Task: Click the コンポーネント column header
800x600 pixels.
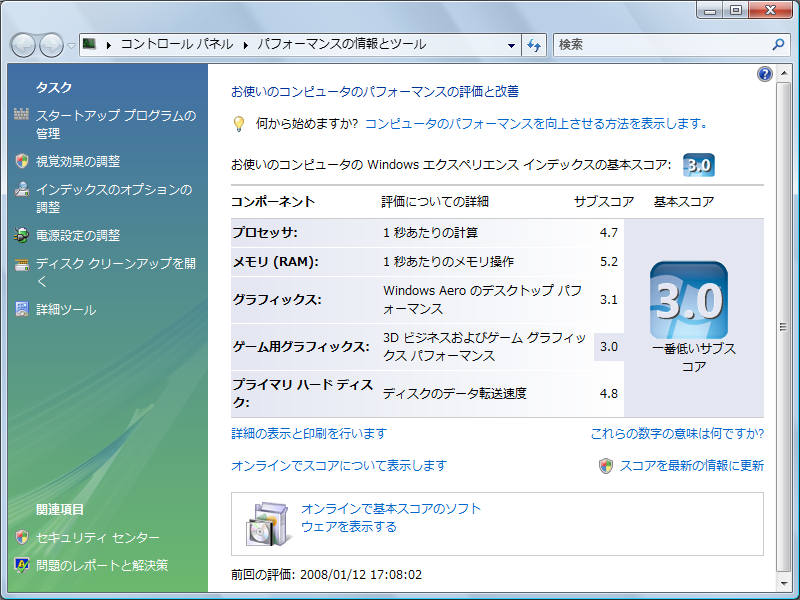Action: 273,202
